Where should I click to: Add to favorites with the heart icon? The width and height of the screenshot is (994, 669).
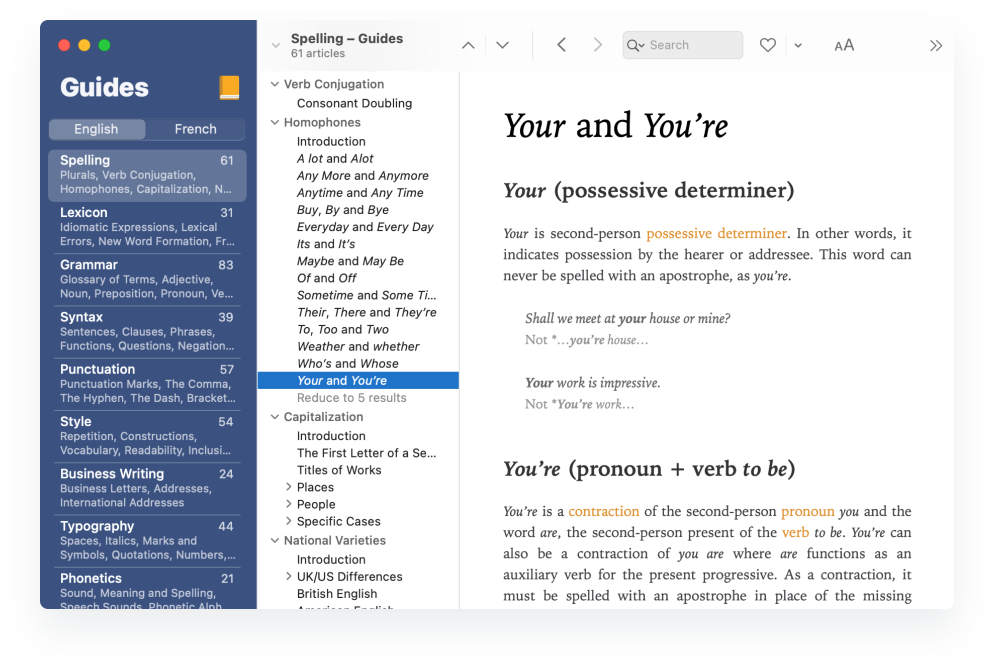[767, 45]
